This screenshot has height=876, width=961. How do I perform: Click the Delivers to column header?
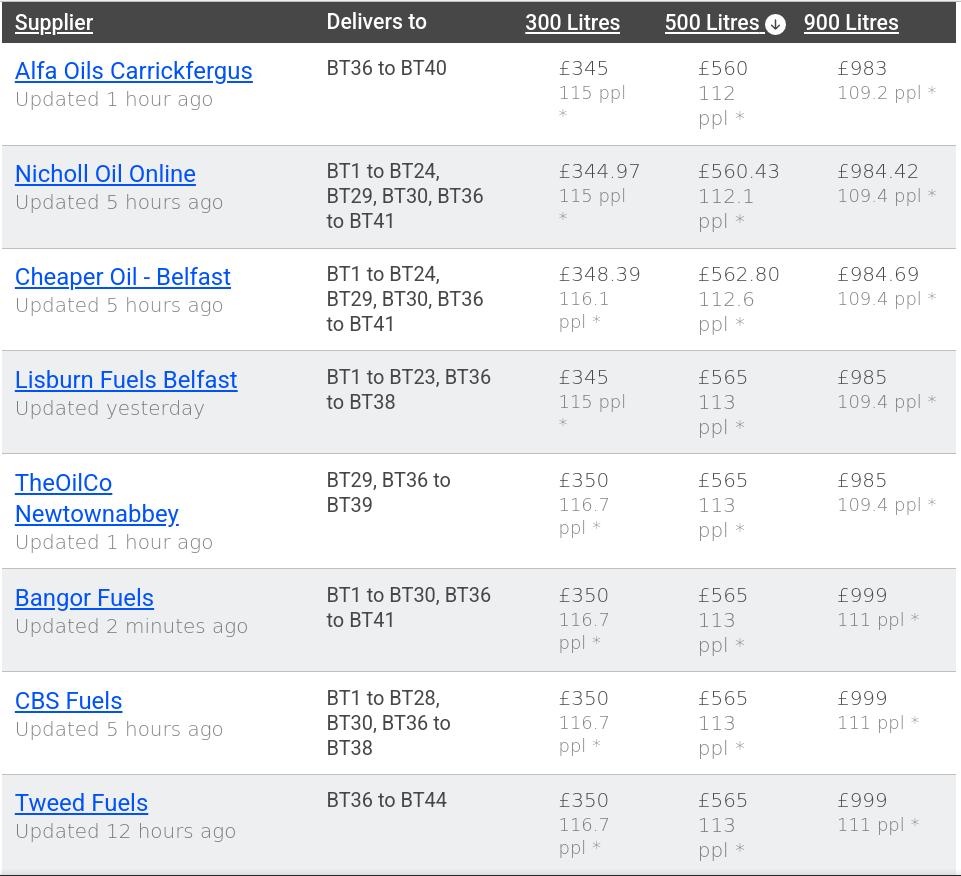pyautogui.click(x=376, y=22)
